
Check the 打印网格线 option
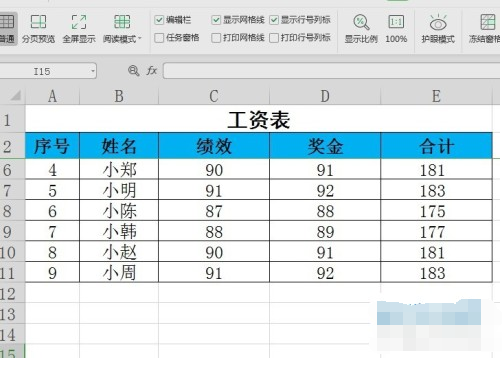click(216, 38)
